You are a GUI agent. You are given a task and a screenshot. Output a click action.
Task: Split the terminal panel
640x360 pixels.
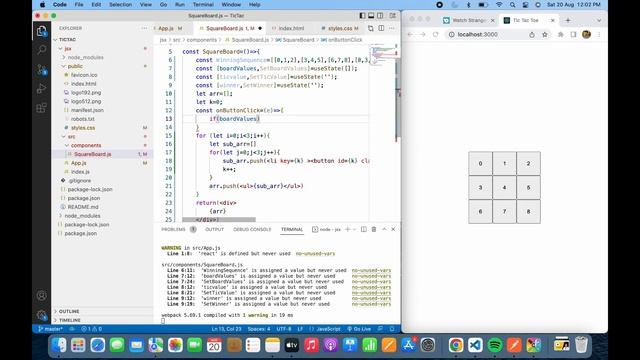point(364,229)
